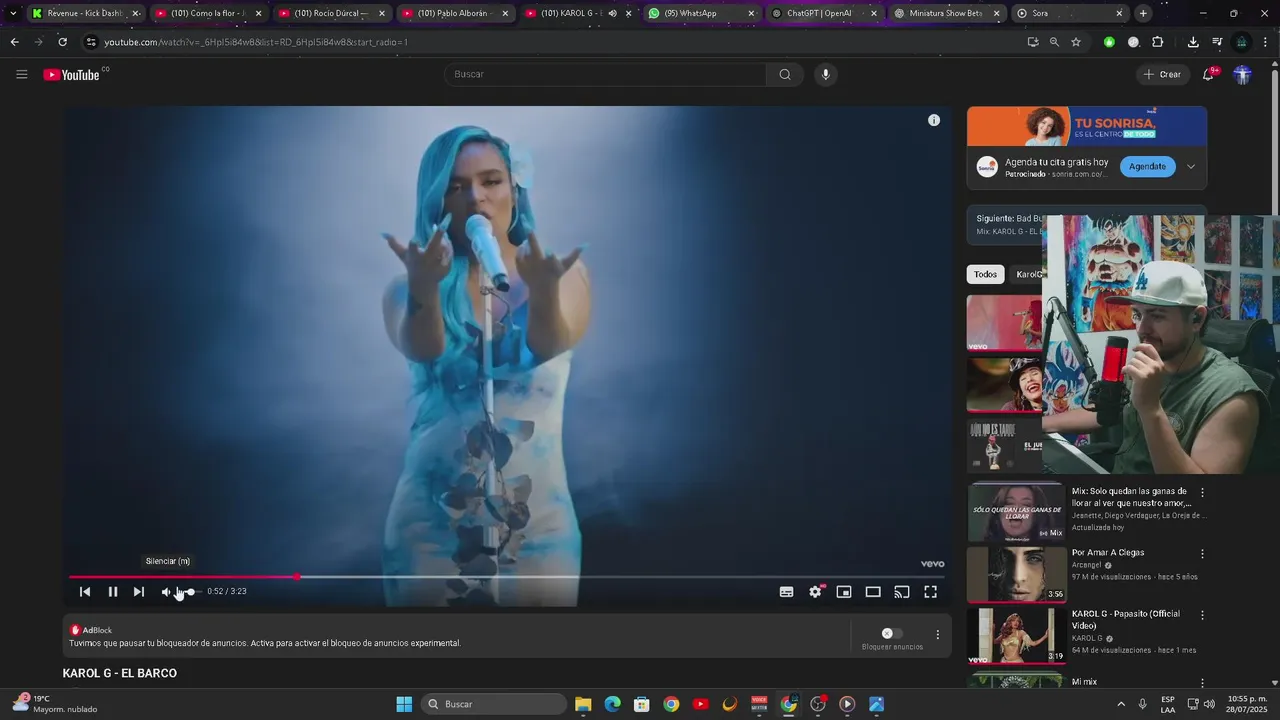The height and width of the screenshot is (720, 1280).
Task: Open AdBlock banner three-dot menu
Action: [x=937, y=634]
